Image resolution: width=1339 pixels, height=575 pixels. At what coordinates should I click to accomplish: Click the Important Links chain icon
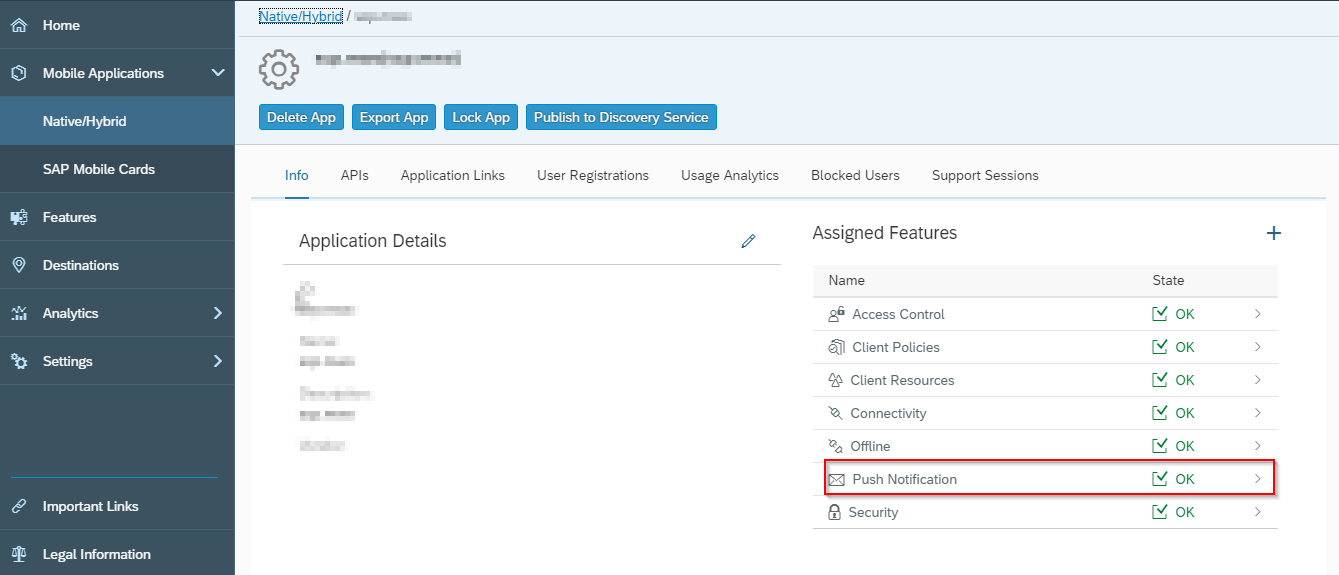coord(19,506)
